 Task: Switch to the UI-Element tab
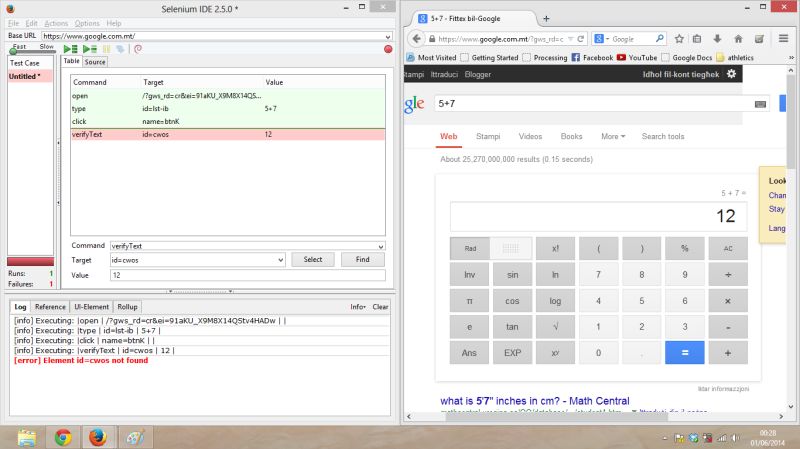[91, 307]
